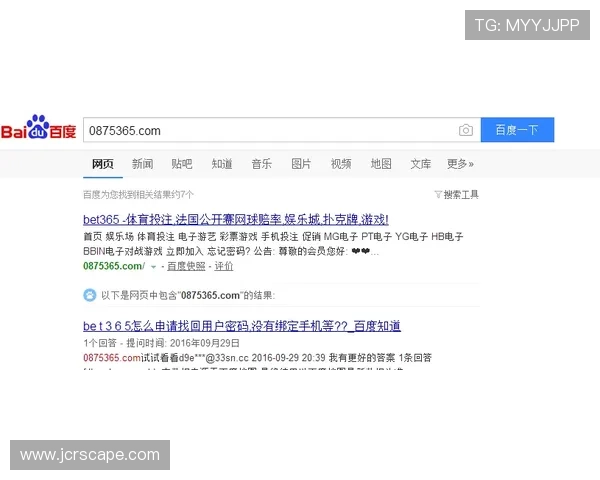Expand the 更多» menu
The image size is (600, 480).
pos(460,164)
